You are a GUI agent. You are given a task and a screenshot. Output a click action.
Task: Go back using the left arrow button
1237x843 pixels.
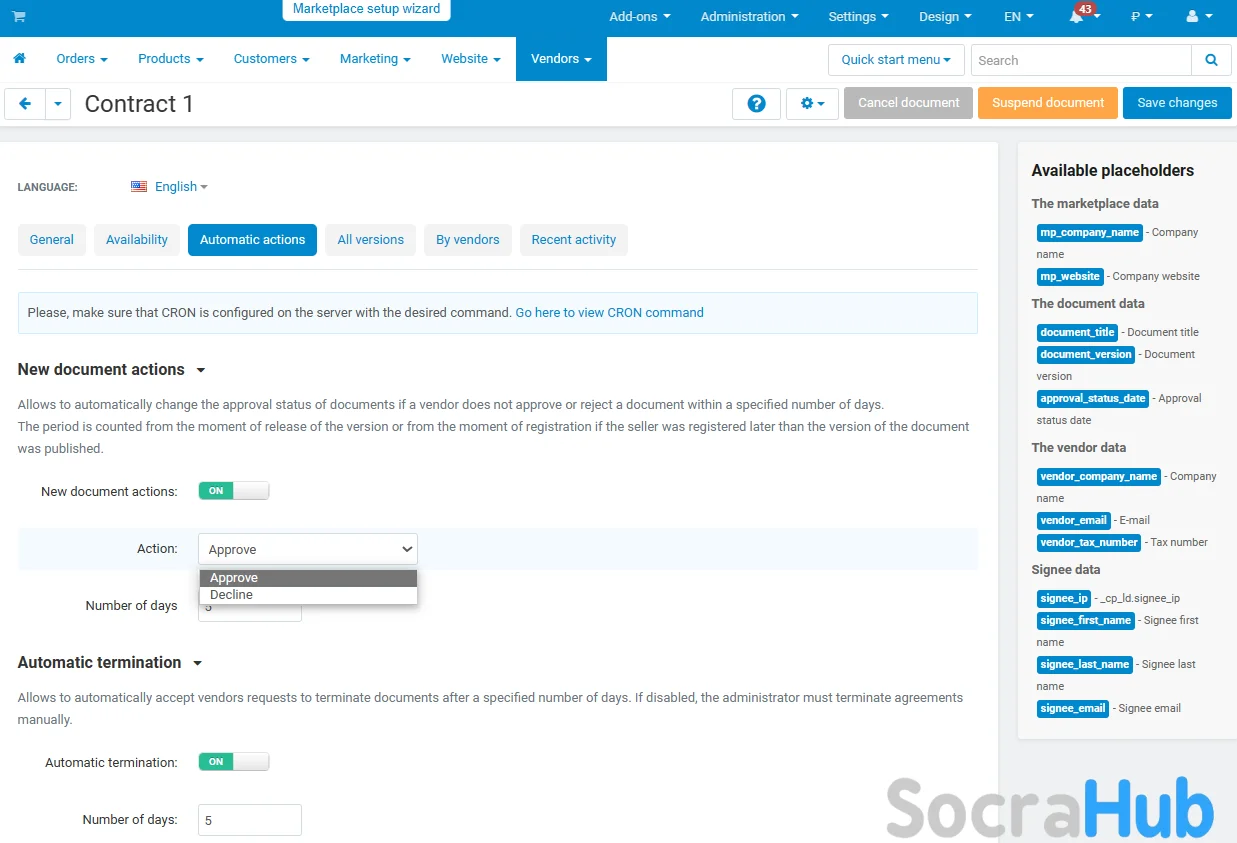click(x=25, y=103)
